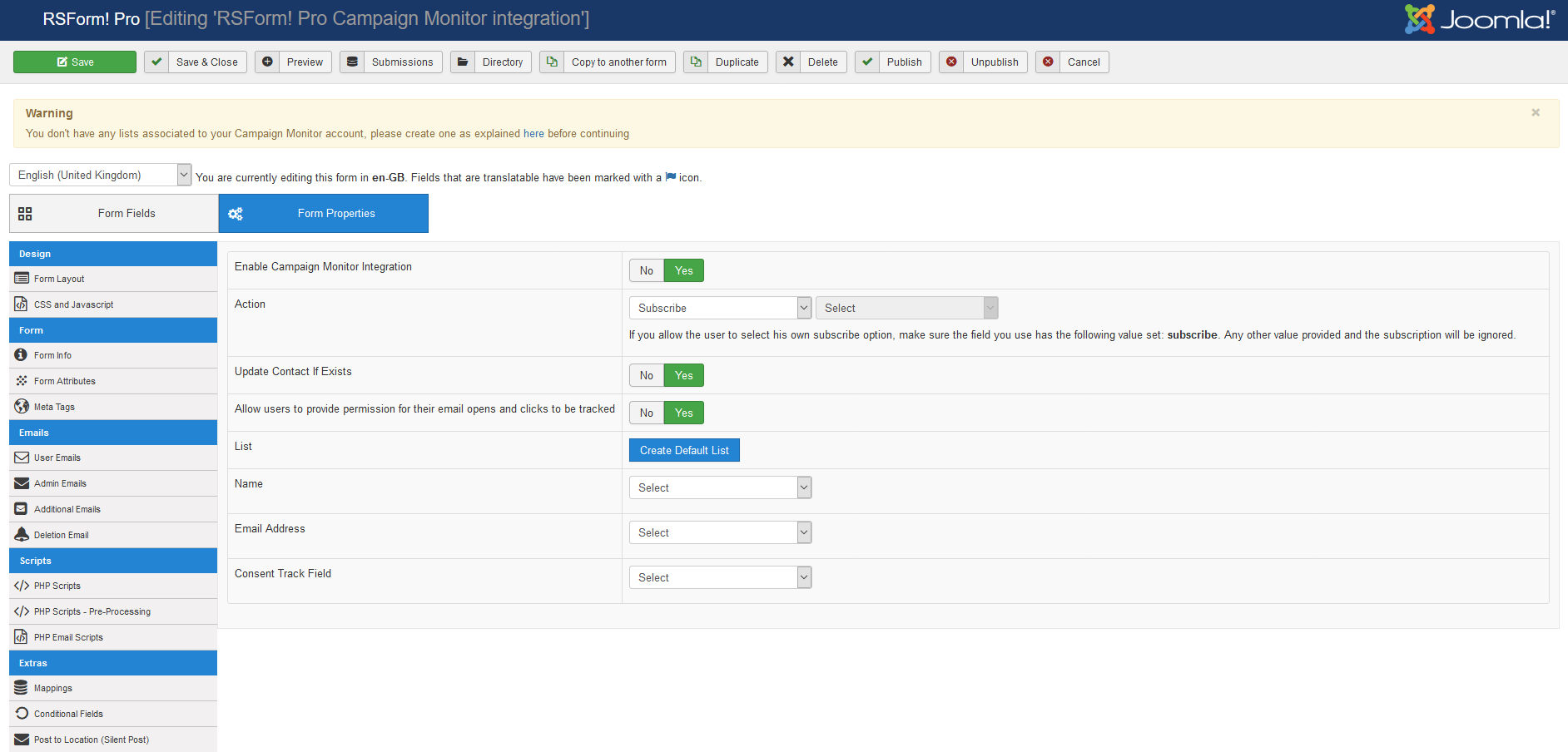
Task: Click the Duplicate icon in toolbar
Action: point(696,62)
